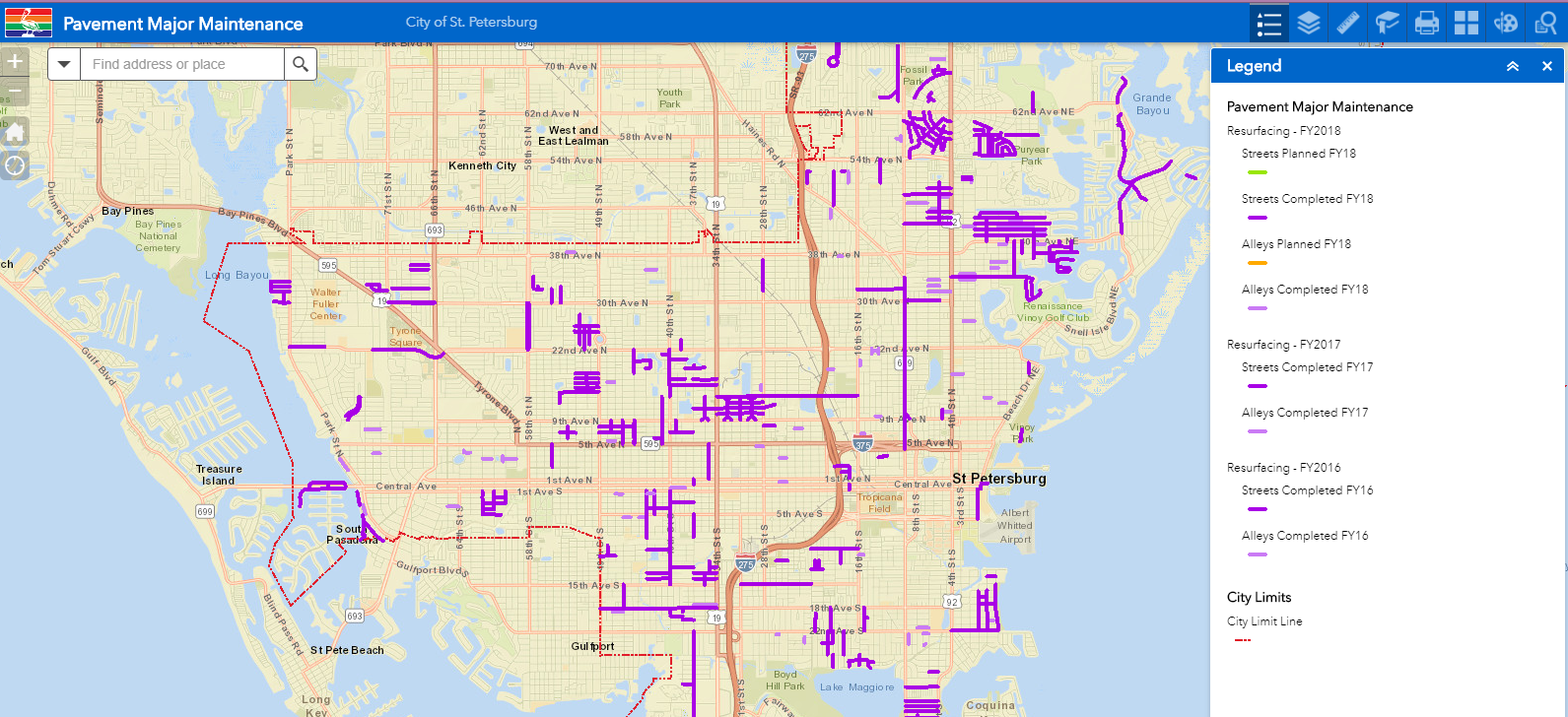Open the Print widget

coord(1427,23)
